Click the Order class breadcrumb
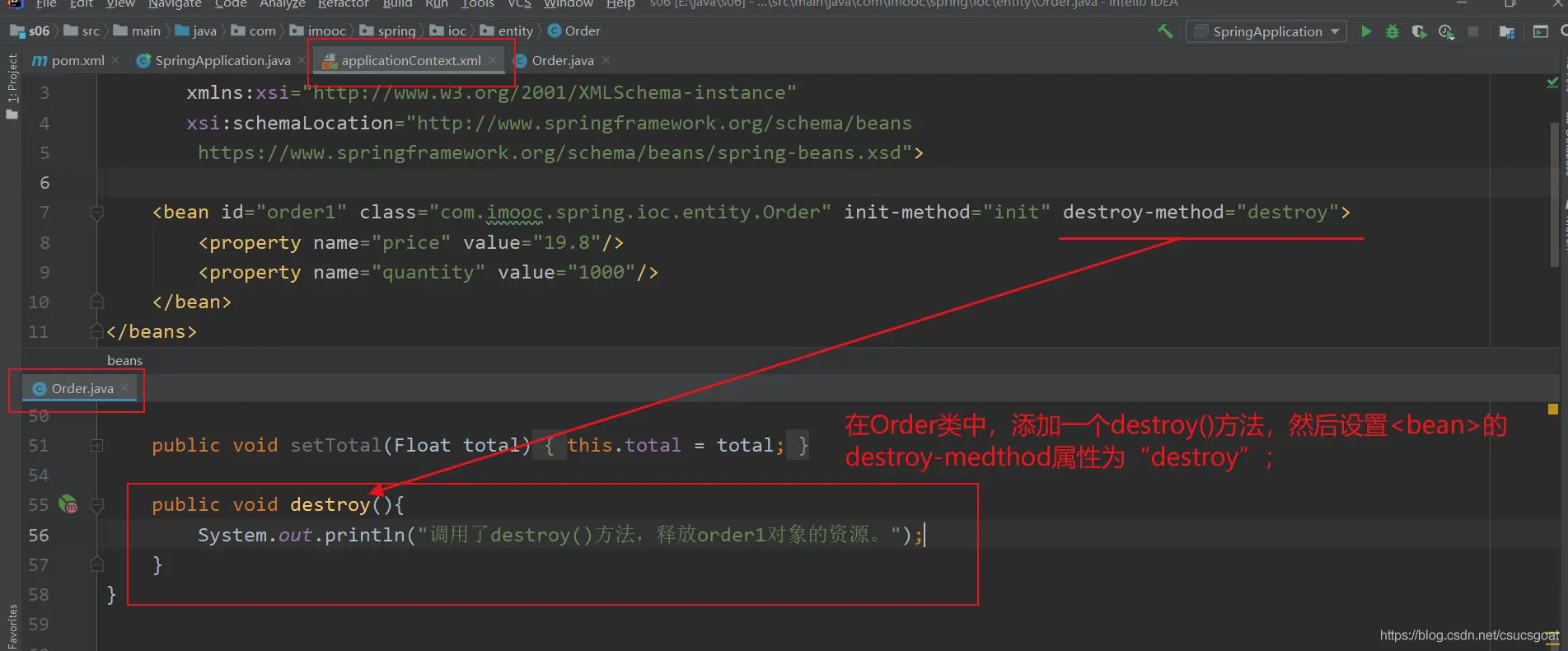The width and height of the screenshot is (1568, 651). pos(574,31)
